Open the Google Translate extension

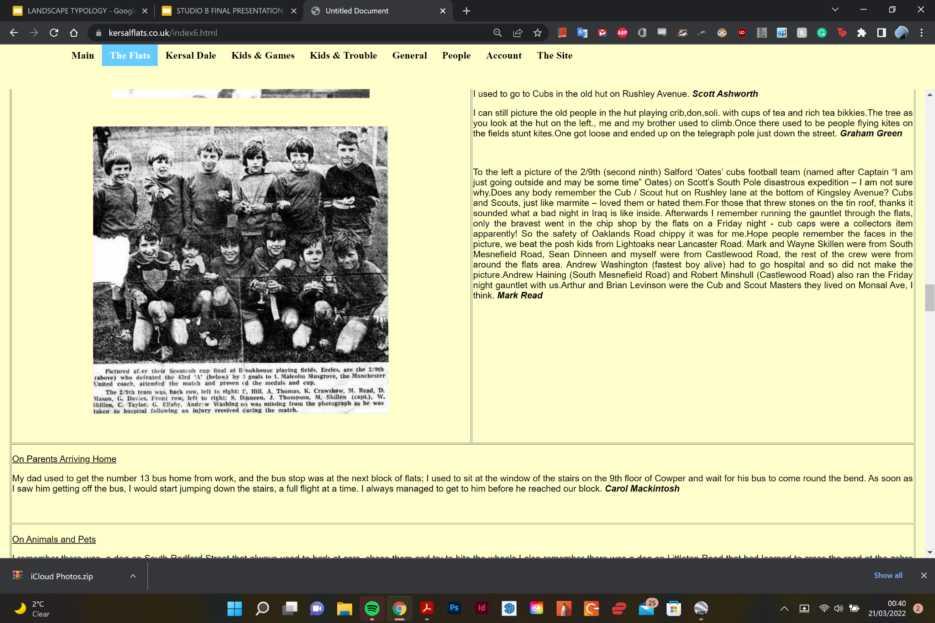[582, 33]
